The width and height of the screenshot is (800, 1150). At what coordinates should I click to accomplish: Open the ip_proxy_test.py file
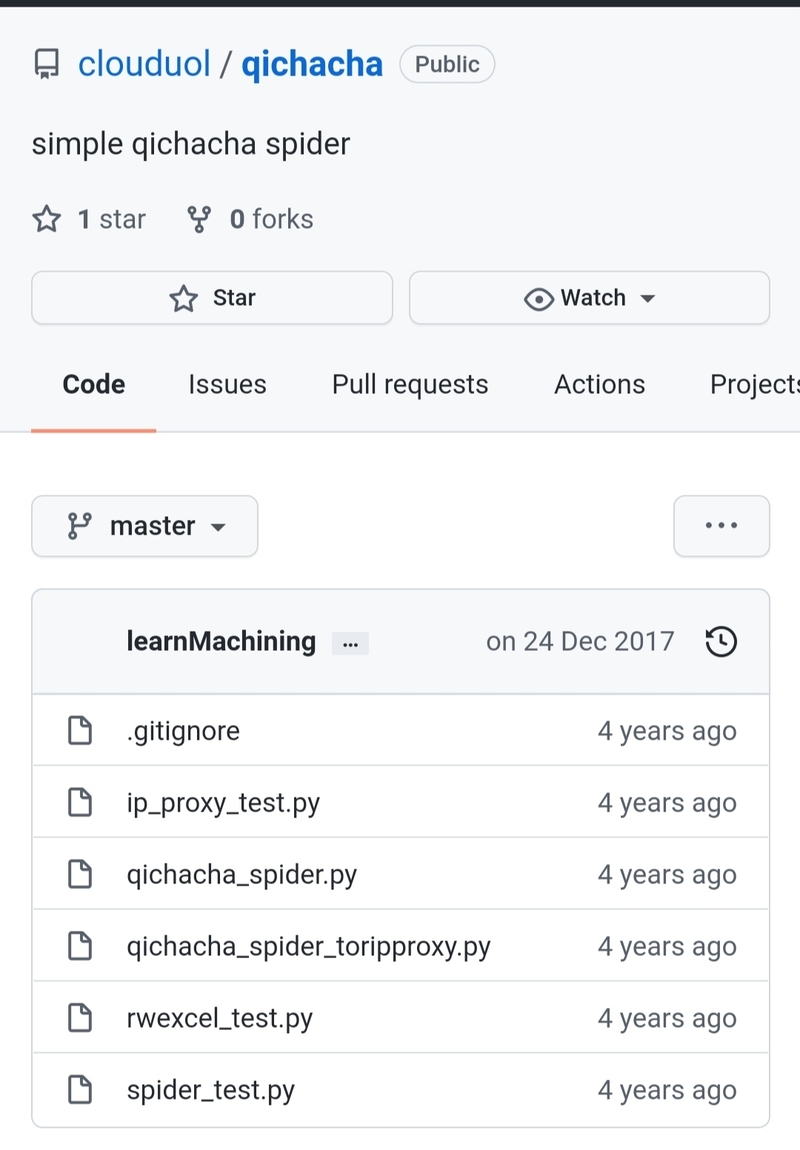[x=223, y=803]
